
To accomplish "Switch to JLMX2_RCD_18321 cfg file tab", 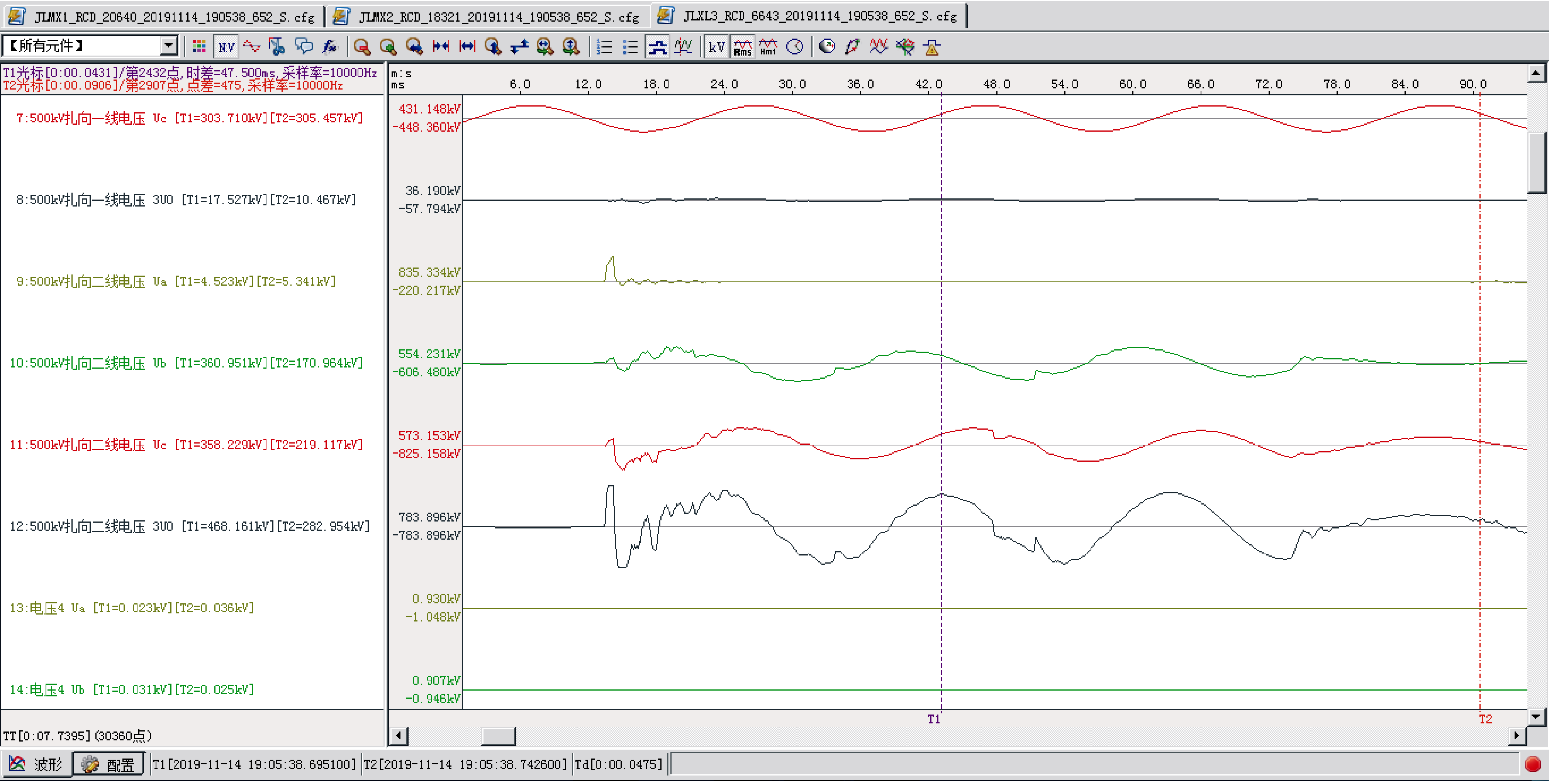I will pos(488,16).
